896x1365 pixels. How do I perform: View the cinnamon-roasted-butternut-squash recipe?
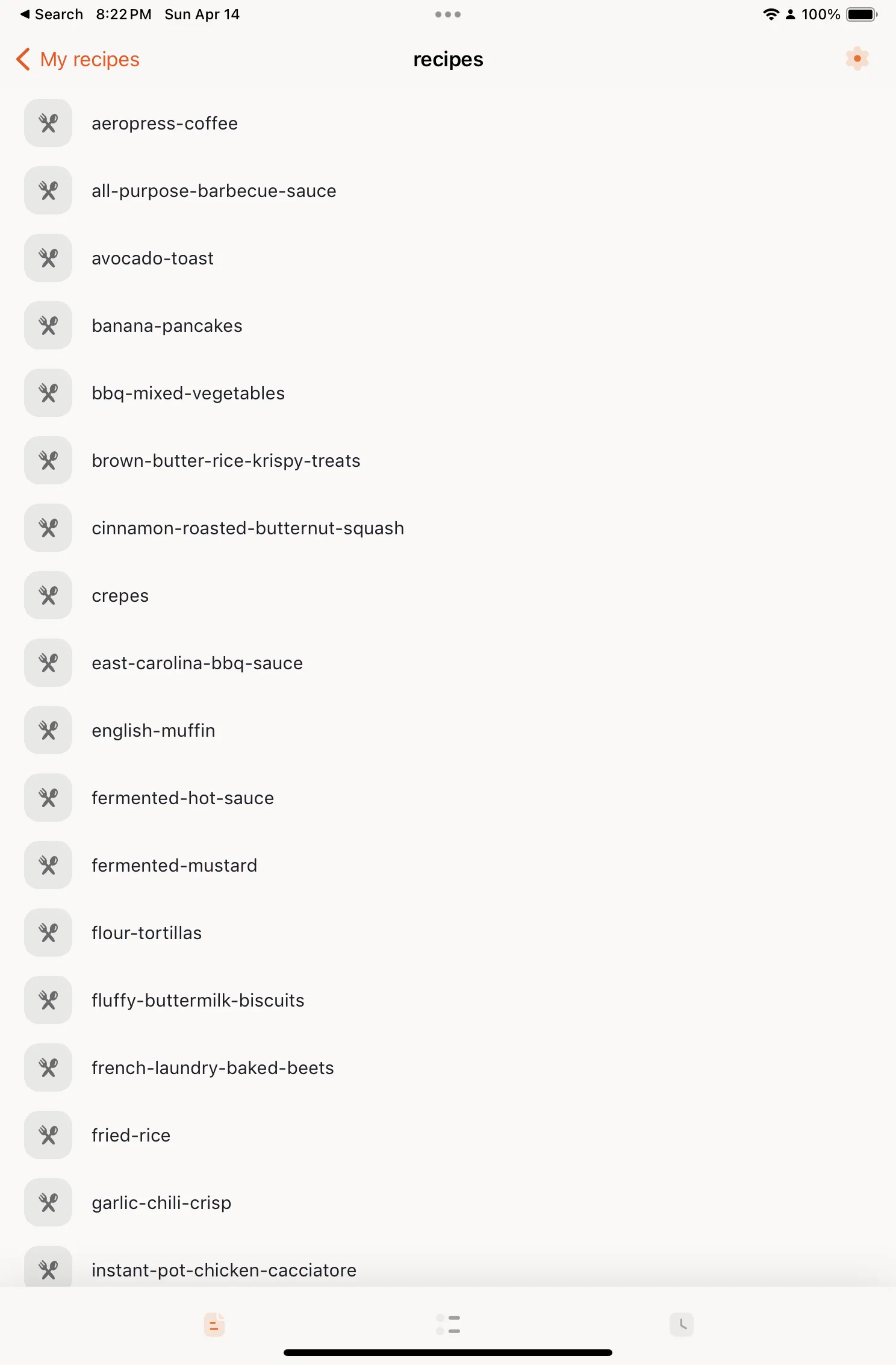coord(247,528)
